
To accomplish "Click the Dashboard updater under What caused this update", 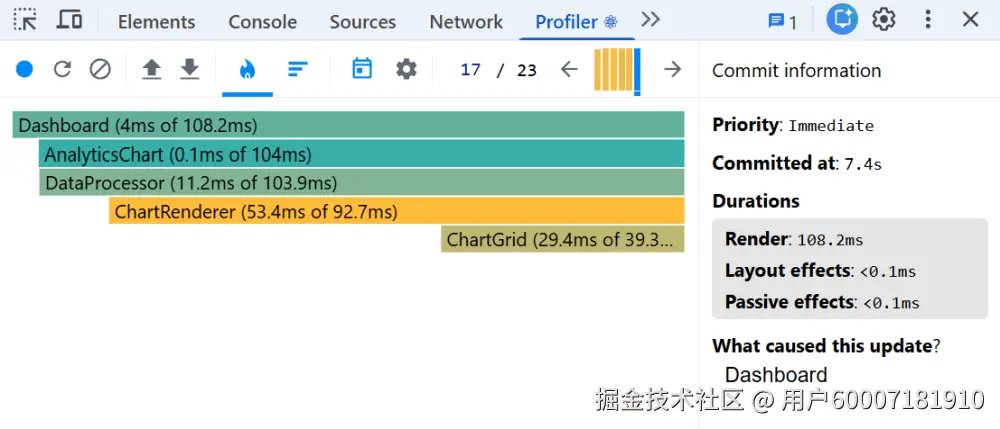I will (776, 375).
